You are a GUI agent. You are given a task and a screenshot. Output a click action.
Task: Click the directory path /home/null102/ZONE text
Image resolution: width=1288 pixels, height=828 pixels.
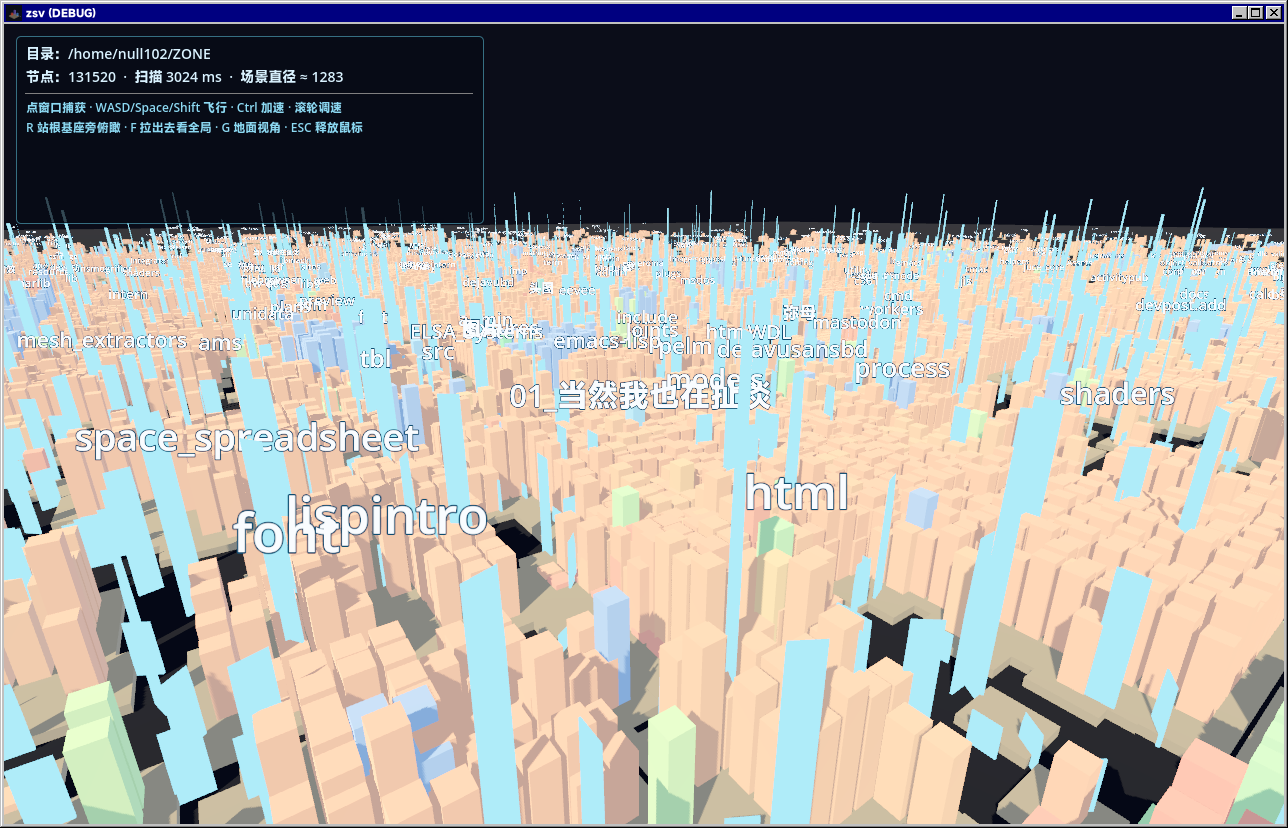(139, 54)
